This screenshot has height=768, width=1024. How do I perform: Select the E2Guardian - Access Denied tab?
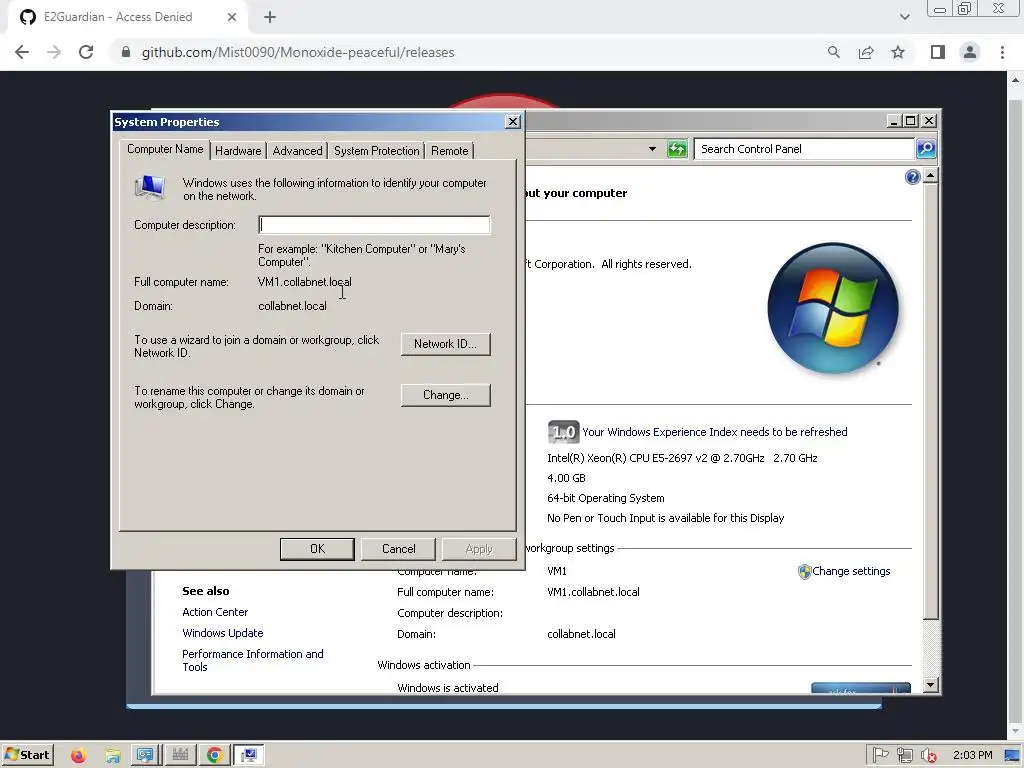point(118,17)
